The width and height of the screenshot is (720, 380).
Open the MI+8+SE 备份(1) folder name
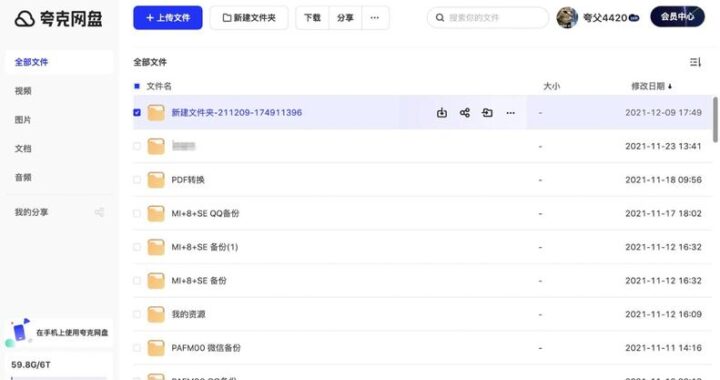pos(205,247)
